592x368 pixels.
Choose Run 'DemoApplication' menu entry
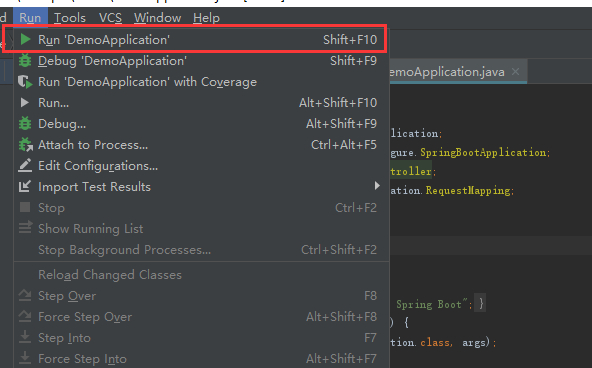202,40
